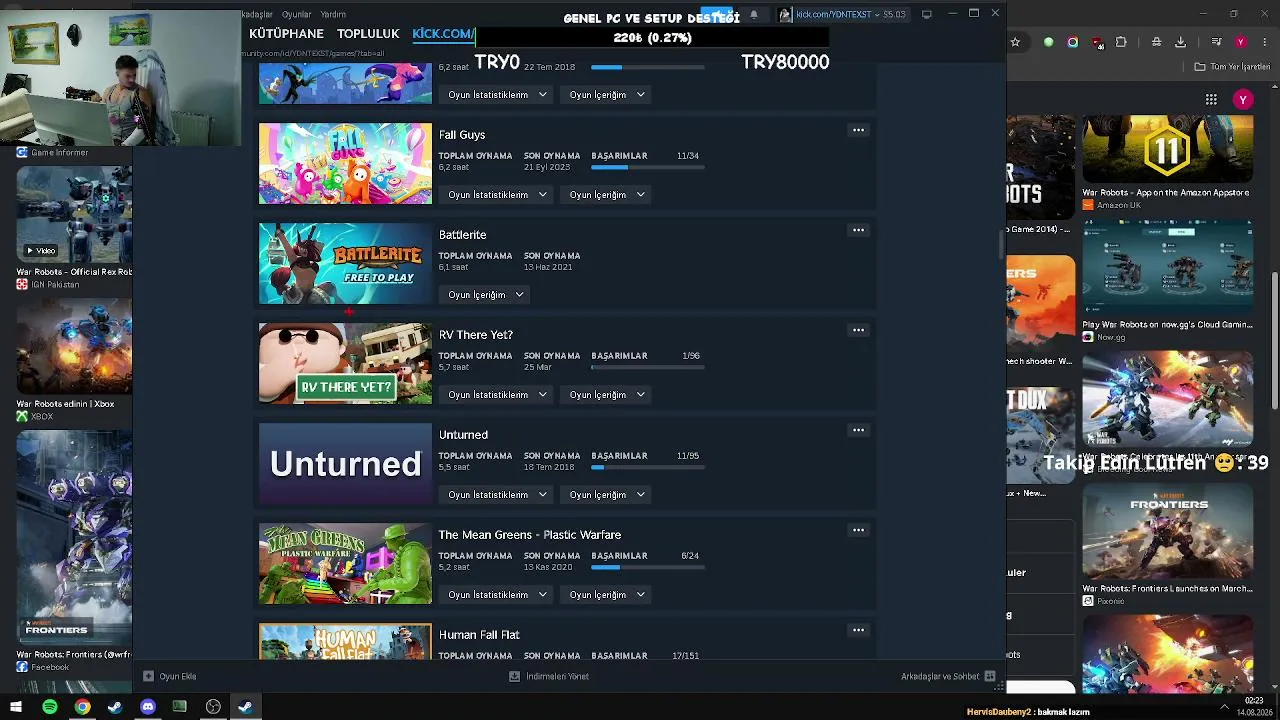Image resolution: width=1280 pixels, height=720 pixels.
Task: Open the Unturned game title link
Action: pyautogui.click(x=463, y=435)
